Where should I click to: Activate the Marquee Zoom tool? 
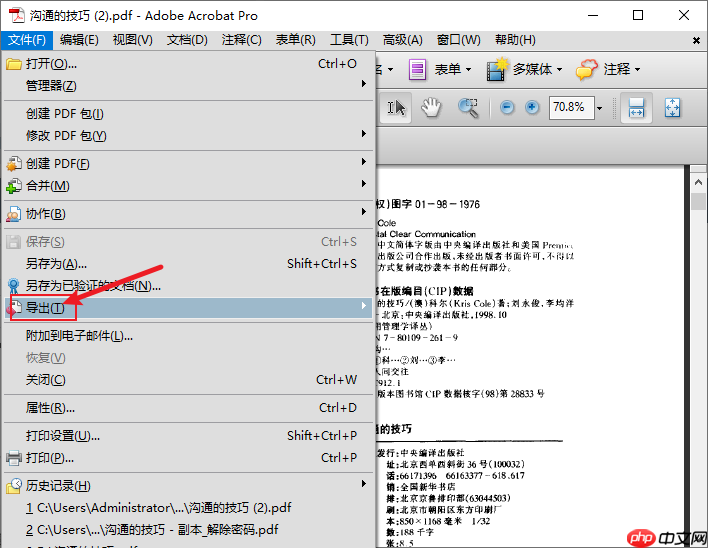point(468,108)
